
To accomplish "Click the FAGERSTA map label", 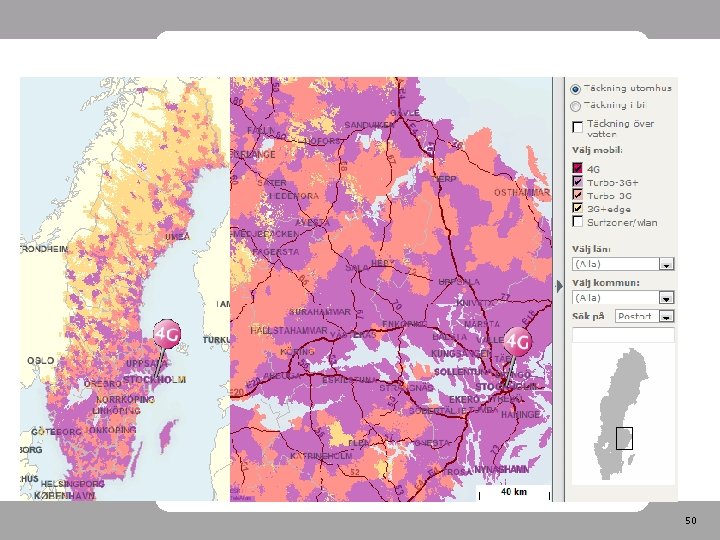I will coord(276,252).
